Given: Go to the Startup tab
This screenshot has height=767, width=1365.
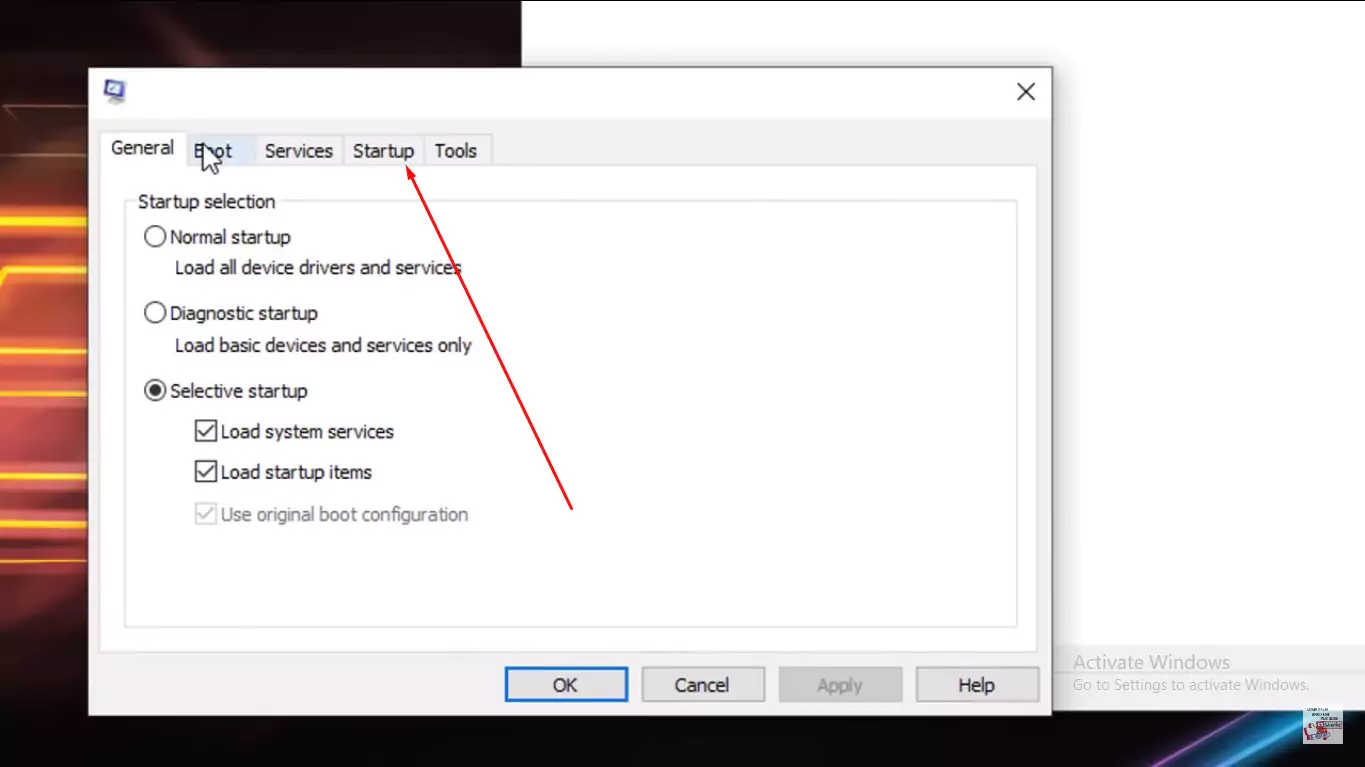Looking at the screenshot, I should coord(383,151).
